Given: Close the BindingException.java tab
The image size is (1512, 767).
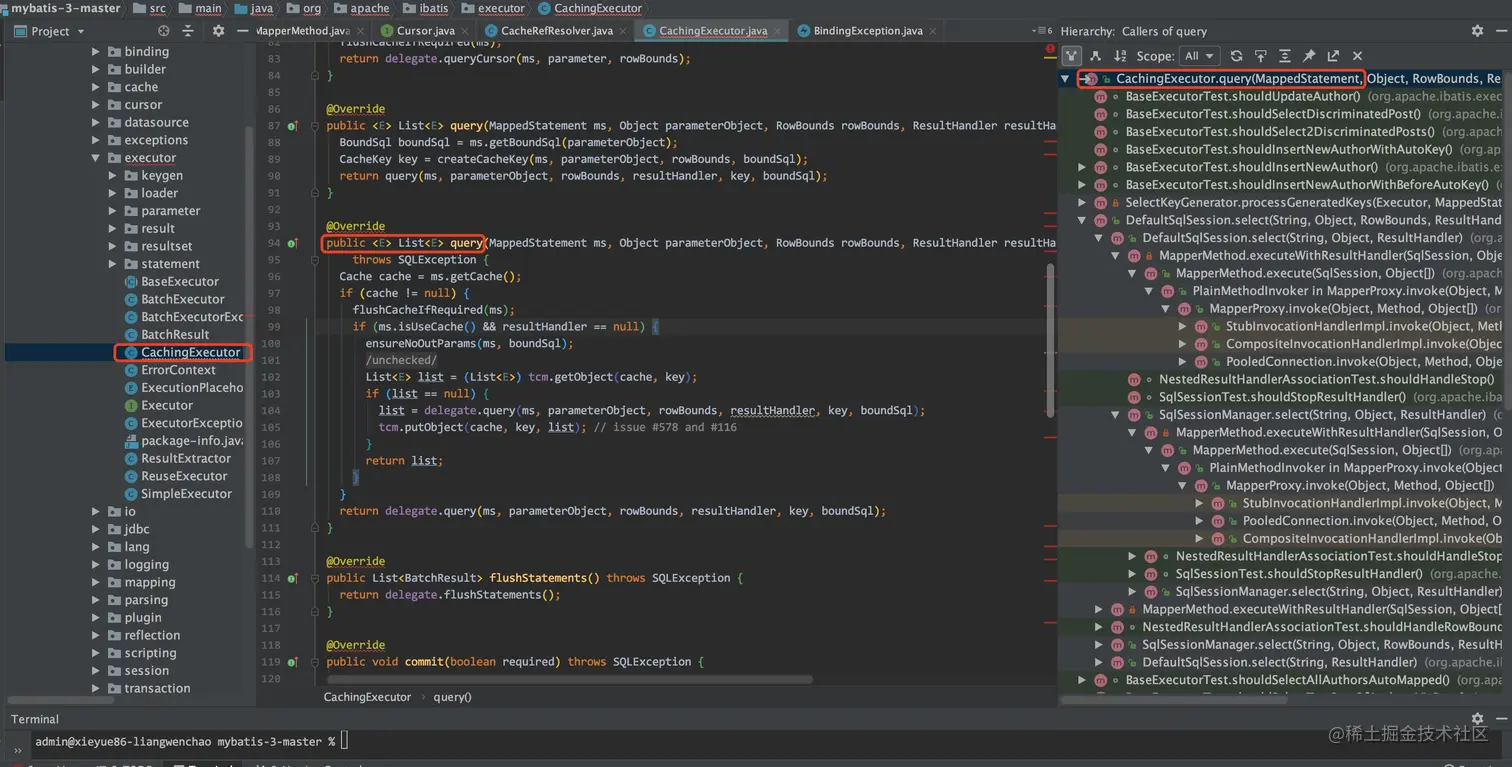Looking at the screenshot, I should 931,31.
